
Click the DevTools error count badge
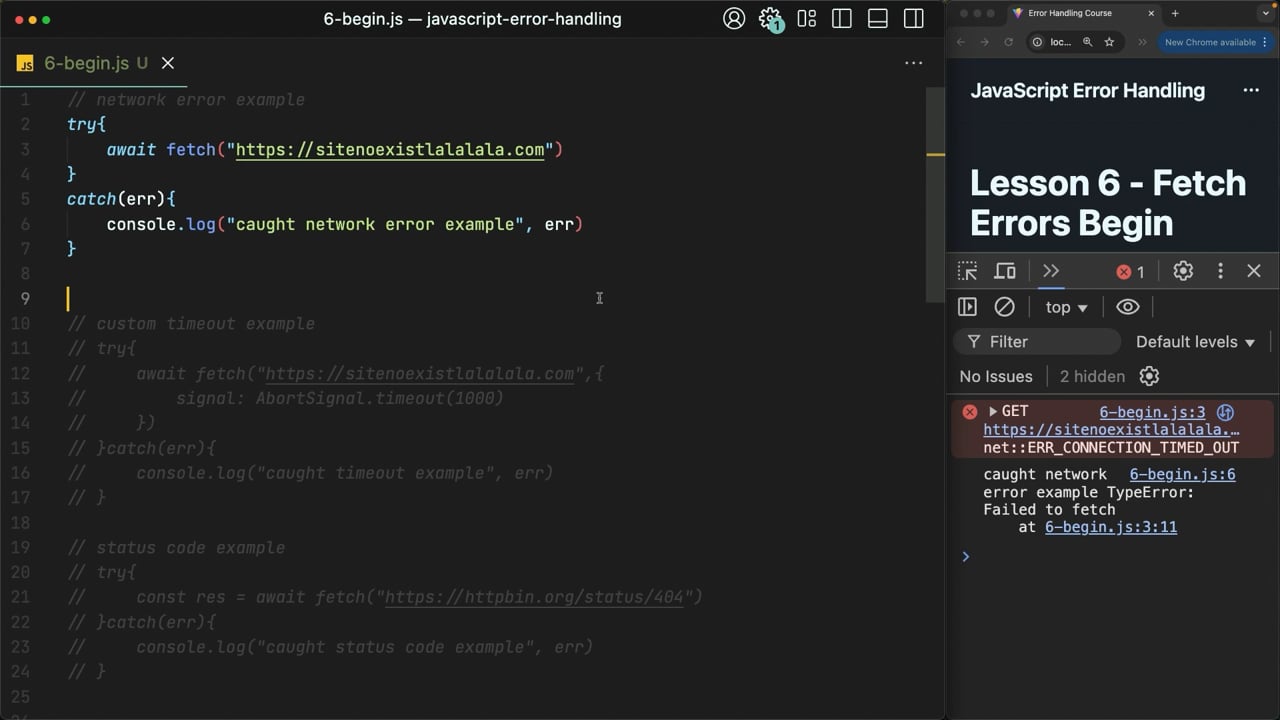click(1130, 272)
